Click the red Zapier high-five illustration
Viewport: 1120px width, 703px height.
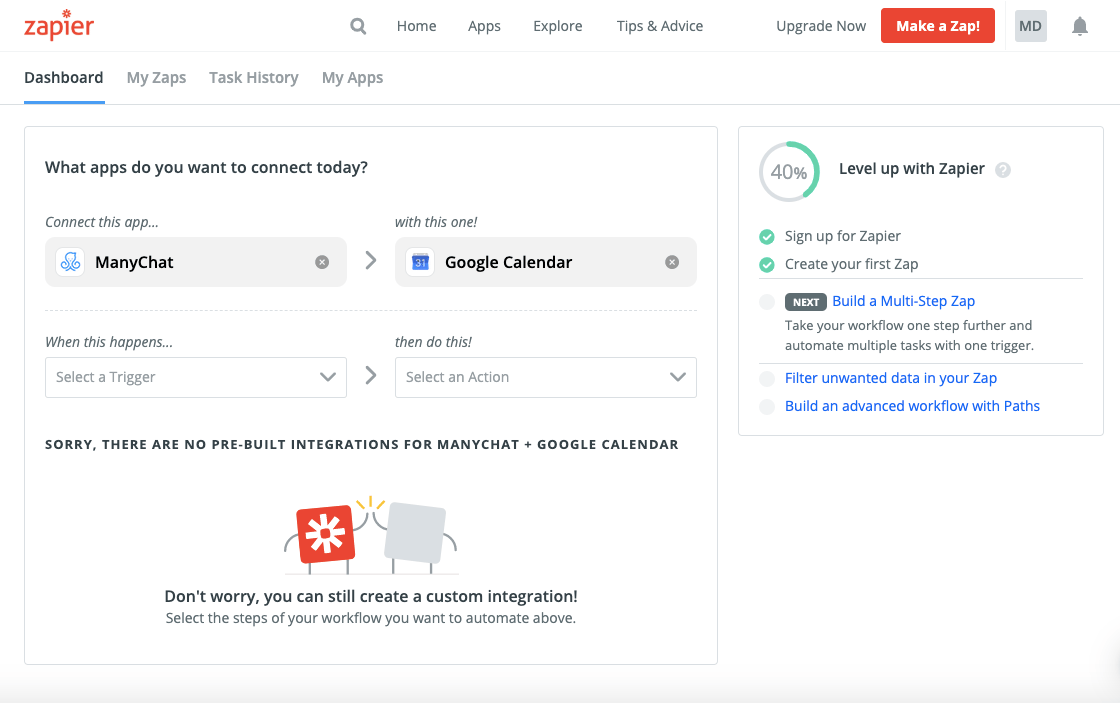(x=326, y=534)
